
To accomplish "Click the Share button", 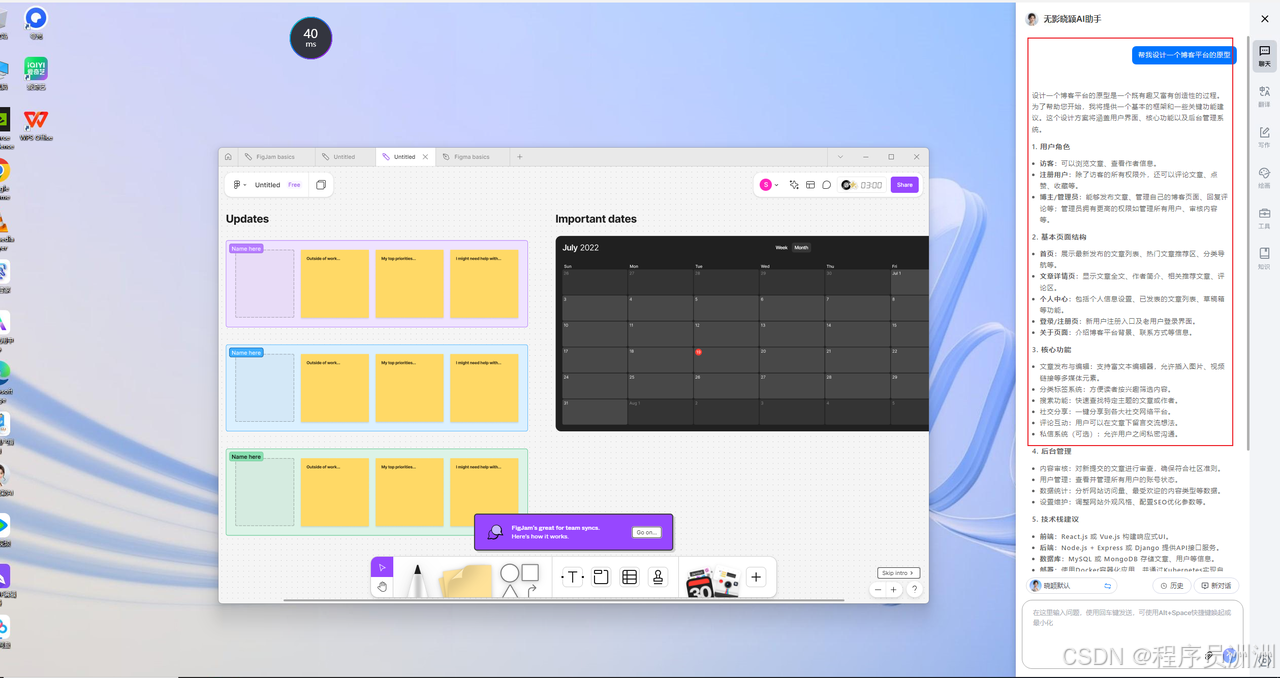I will coord(905,185).
